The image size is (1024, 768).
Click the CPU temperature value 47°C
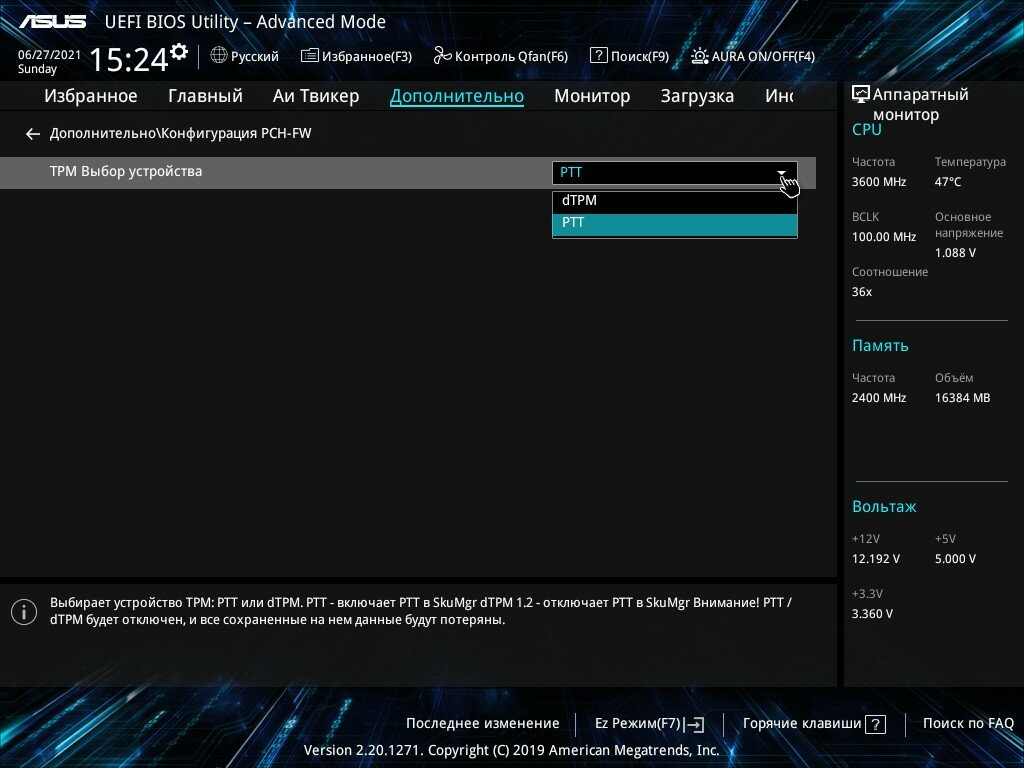(x=948, y=182)
